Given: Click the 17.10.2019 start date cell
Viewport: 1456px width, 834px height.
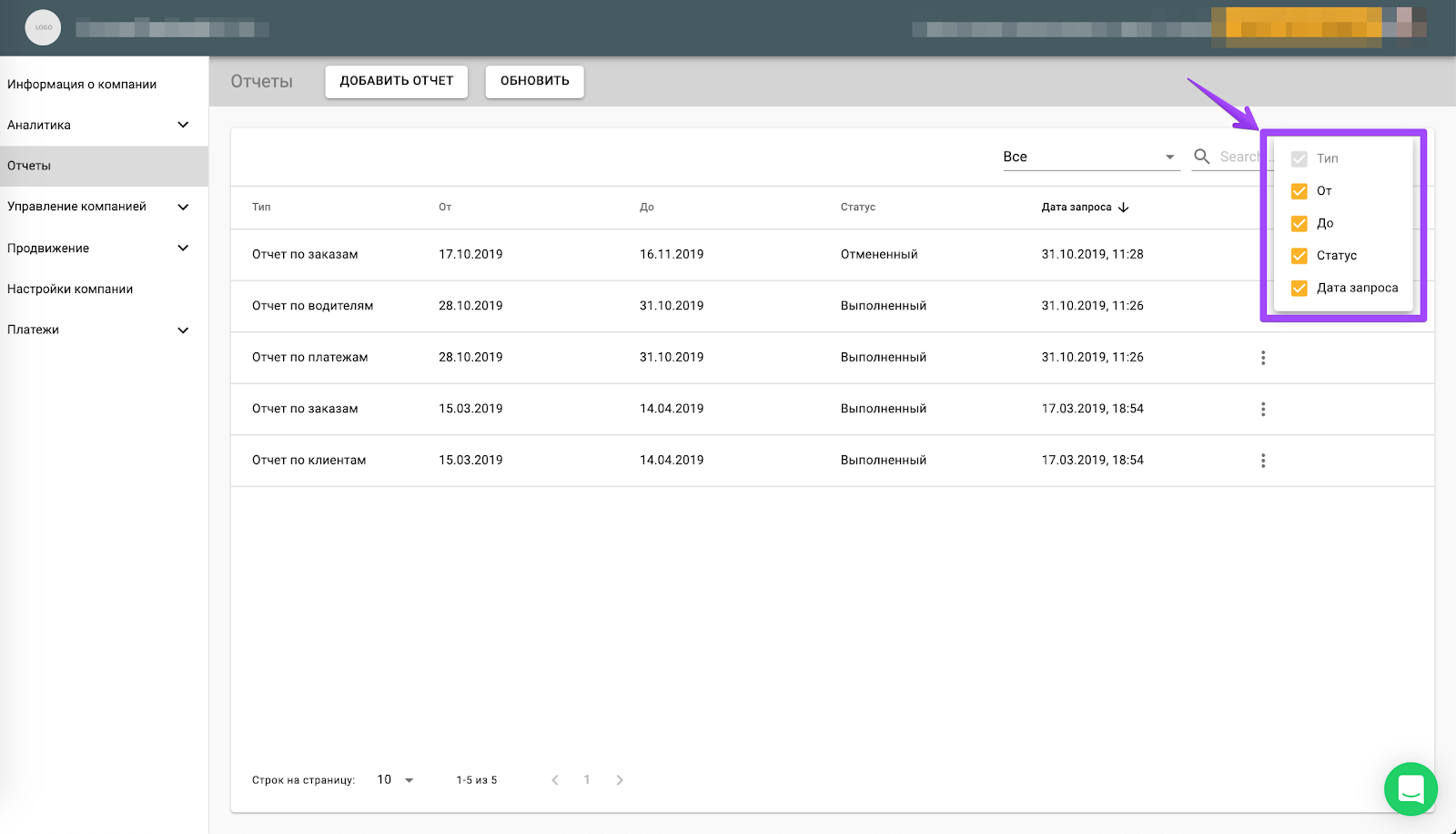Looking at the screenshot, I should coord(470,255).
